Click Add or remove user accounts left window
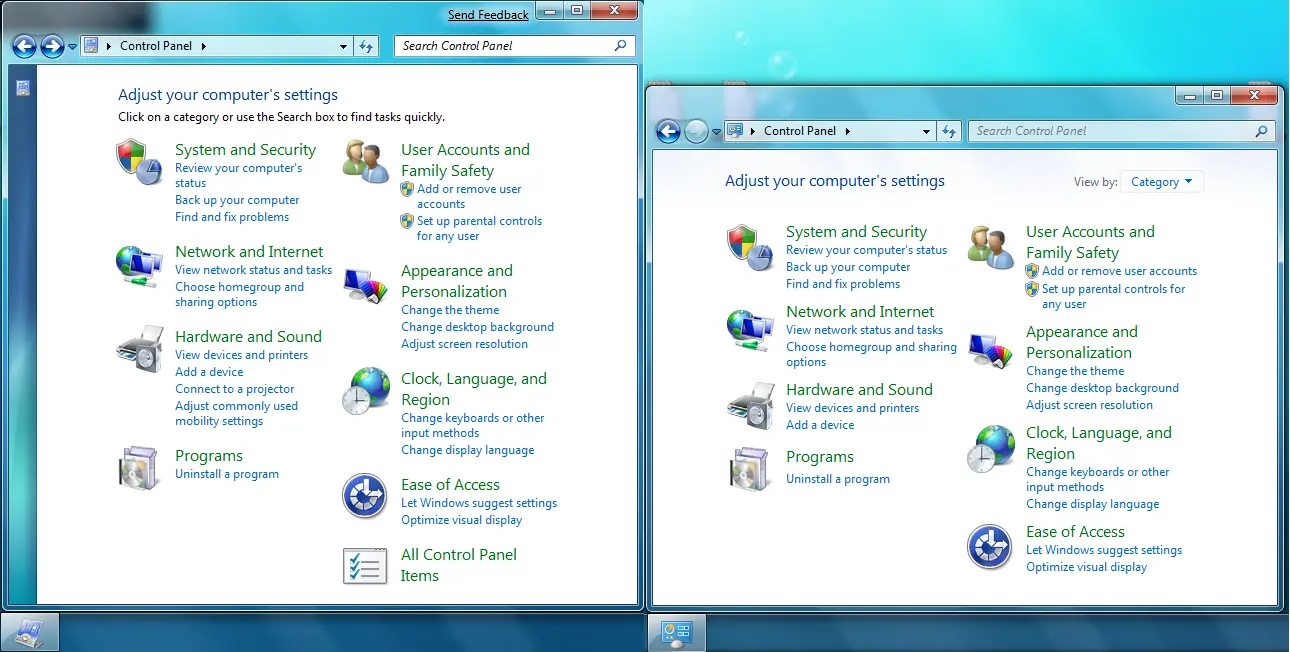The width and height of the screenshot is (1290, 652). (469, 196)
